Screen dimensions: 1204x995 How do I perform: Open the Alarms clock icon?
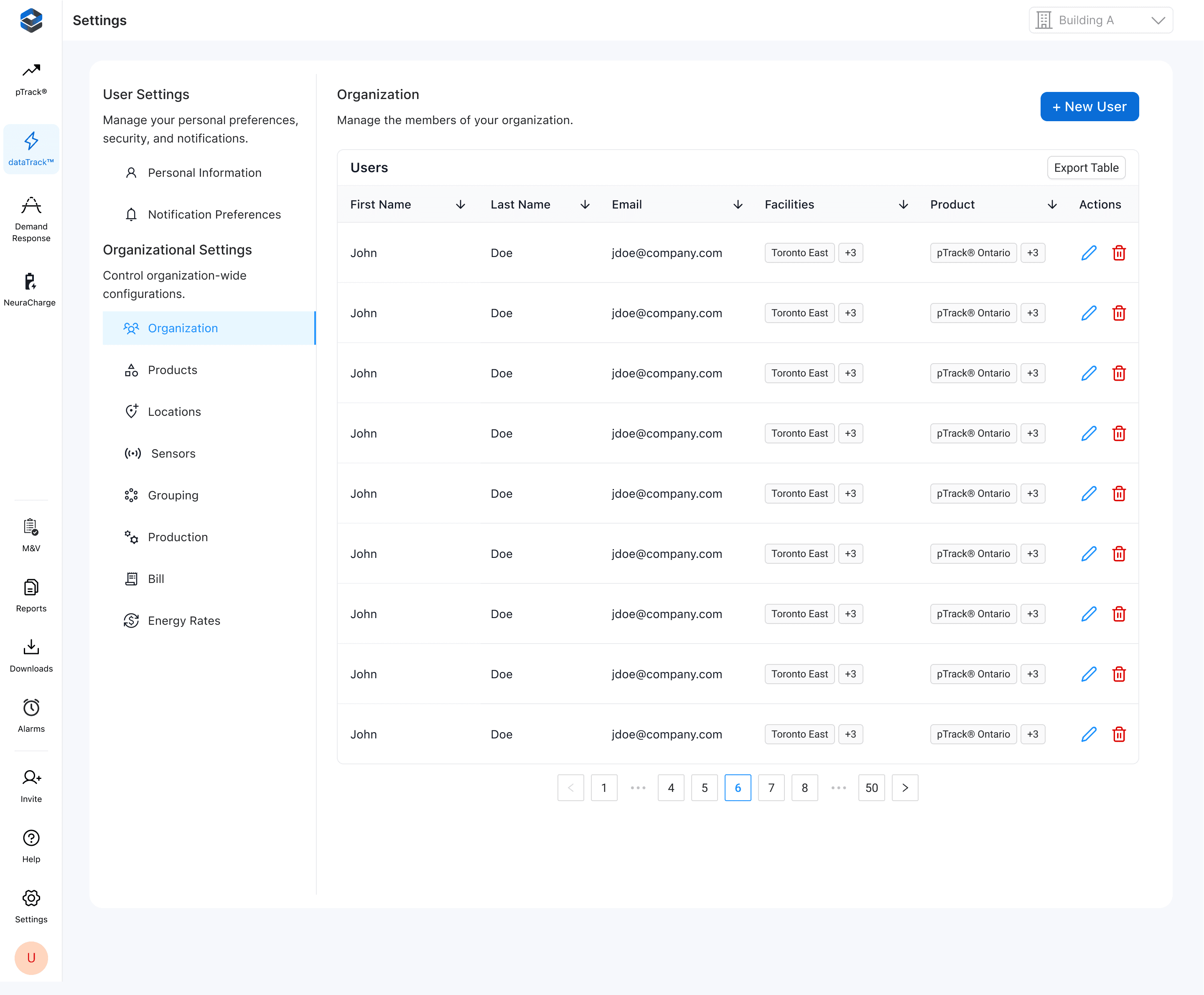[31, 715]
